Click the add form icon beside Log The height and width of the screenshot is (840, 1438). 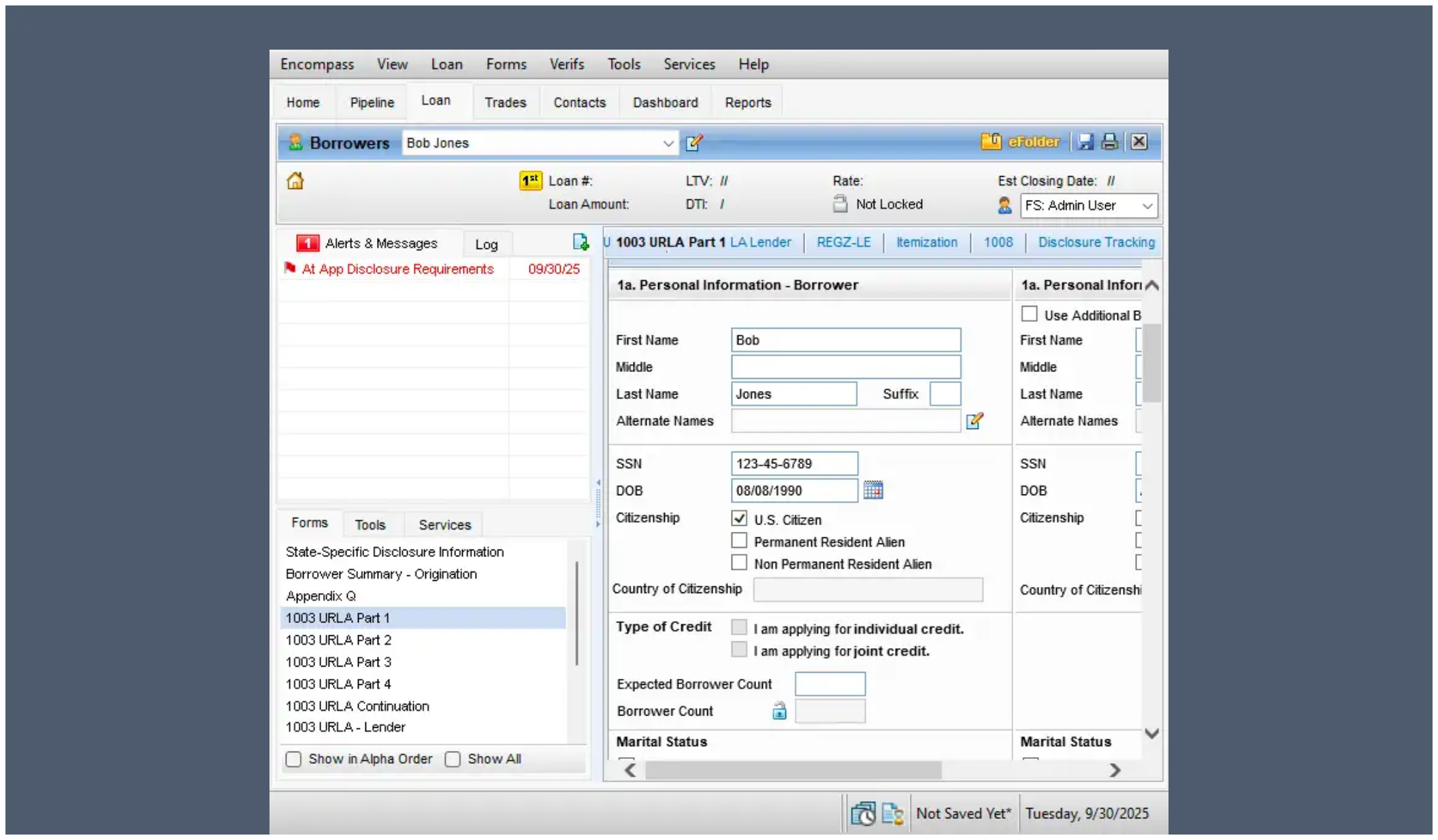(580, 242)
